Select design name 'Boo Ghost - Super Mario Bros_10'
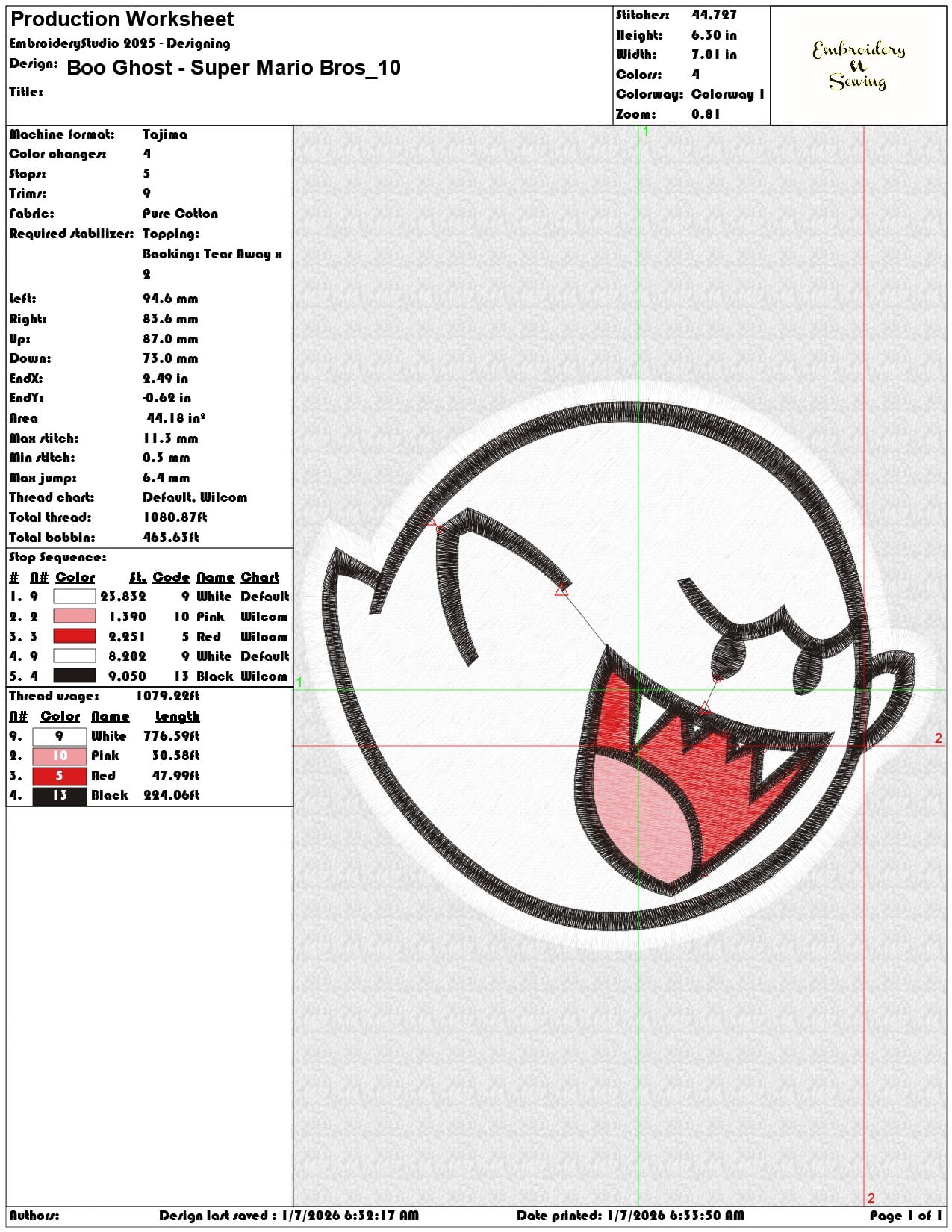952x1232 pixels. point(234,68)
